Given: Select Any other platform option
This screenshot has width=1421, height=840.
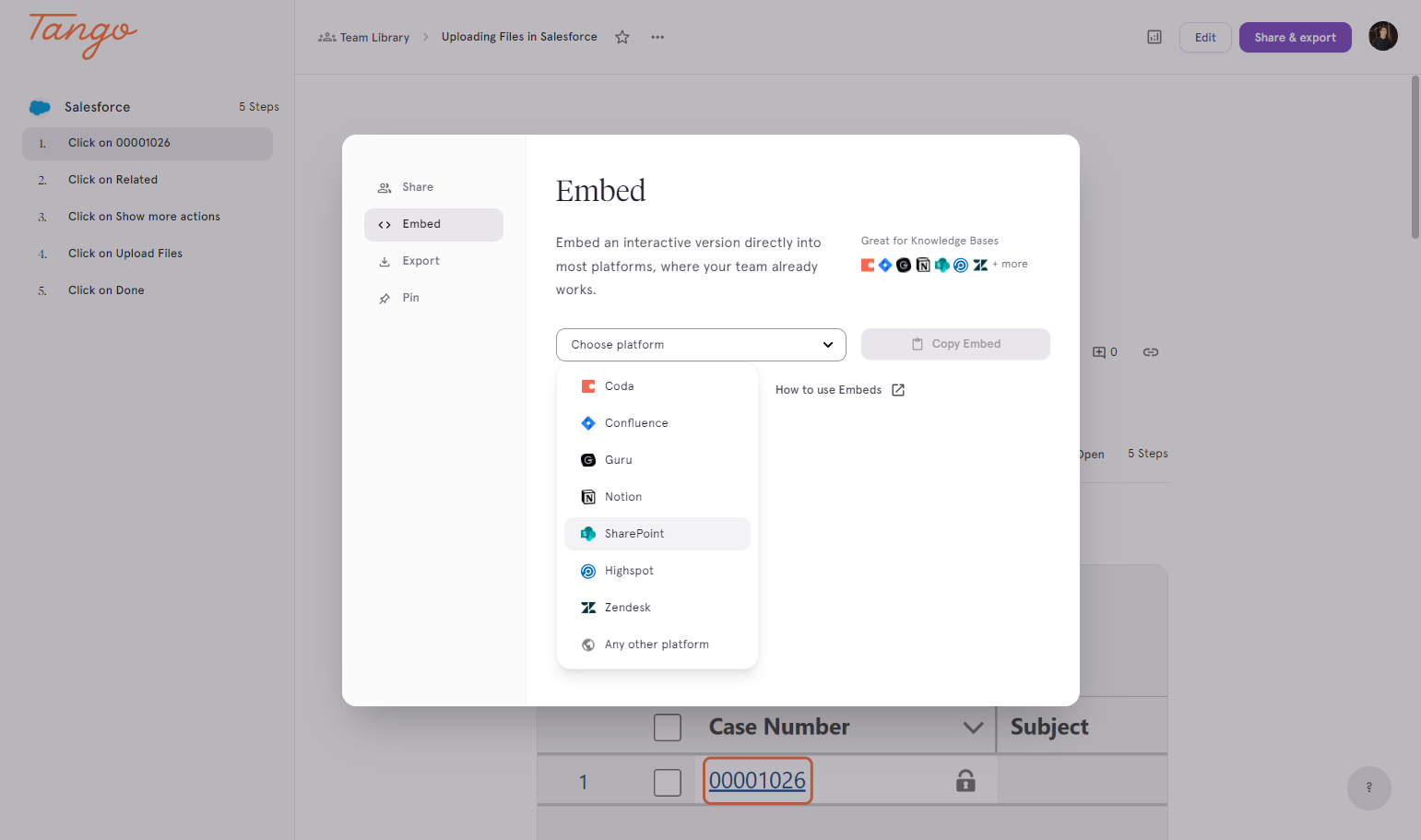Looking at the screenshot, I should coord(657,645).
